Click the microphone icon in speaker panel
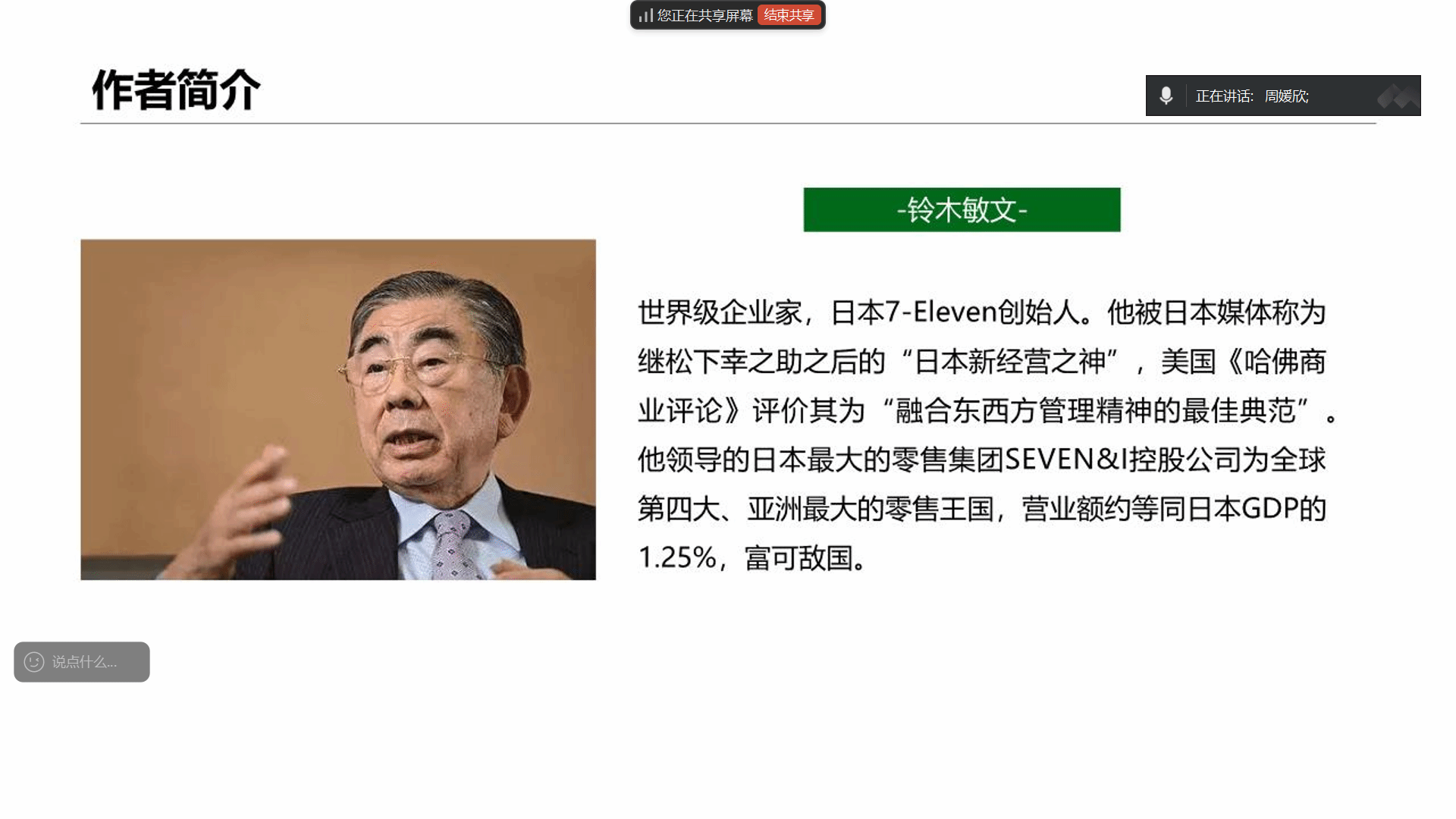1456x819 pixels. (1166, 96)
